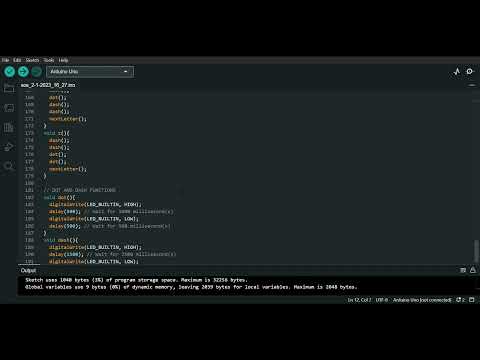The image size is (480, 360).
Task: Open the Serial Plotter
Action: [x=457, y=71]
